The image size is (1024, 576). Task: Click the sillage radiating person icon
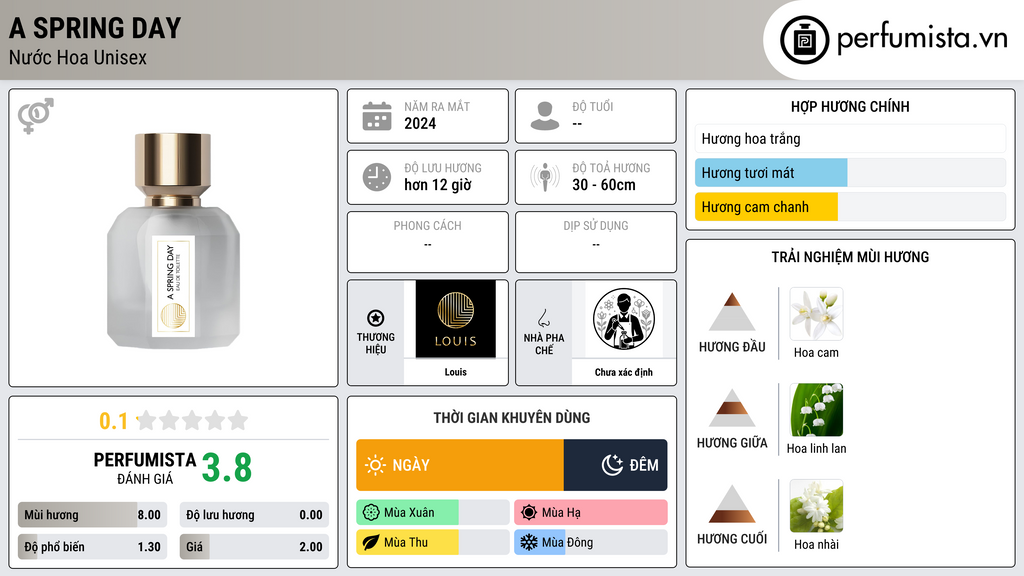point(545,177)
